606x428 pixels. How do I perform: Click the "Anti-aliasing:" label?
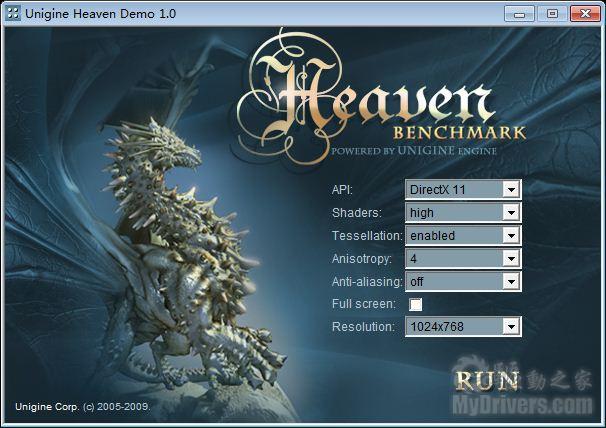pos(367,281)
